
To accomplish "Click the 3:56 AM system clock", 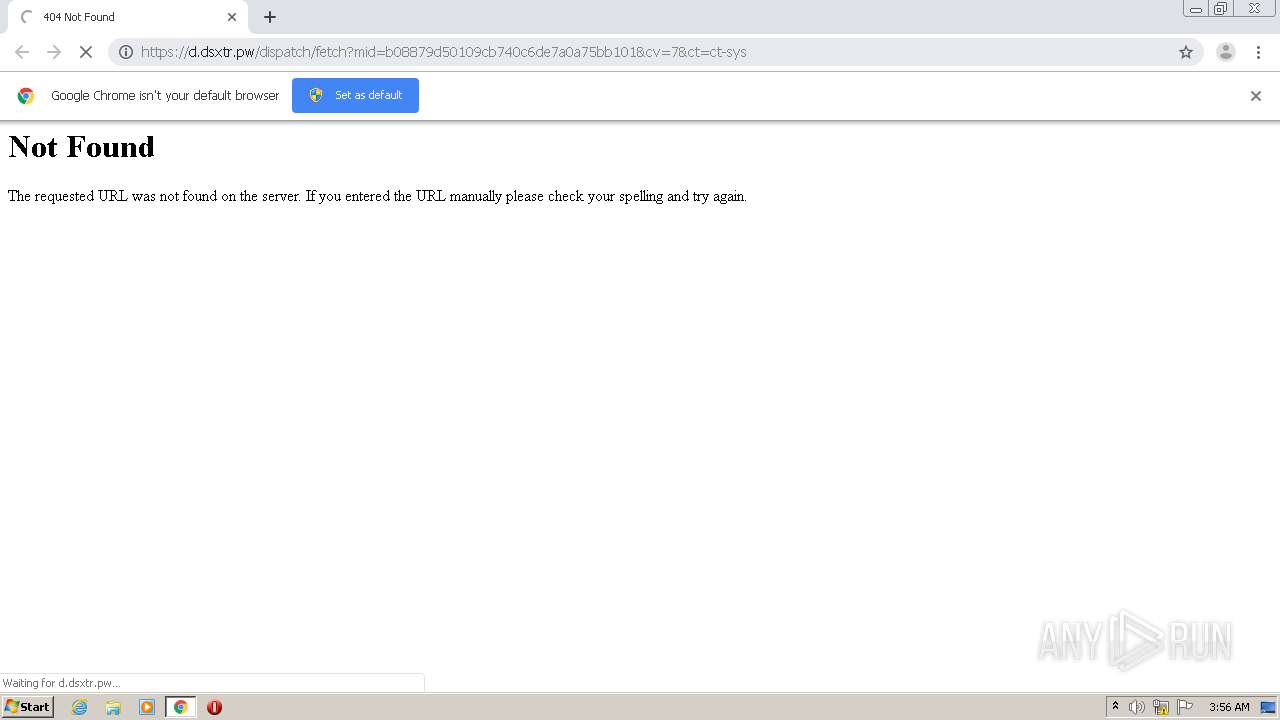I will pos(1229,707).
